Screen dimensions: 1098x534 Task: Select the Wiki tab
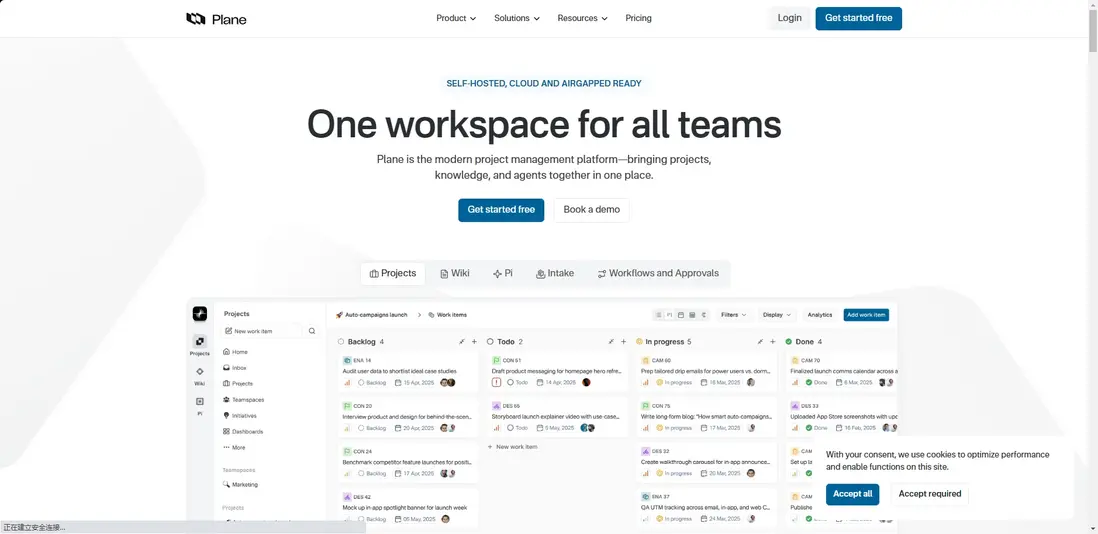[454, 274]
